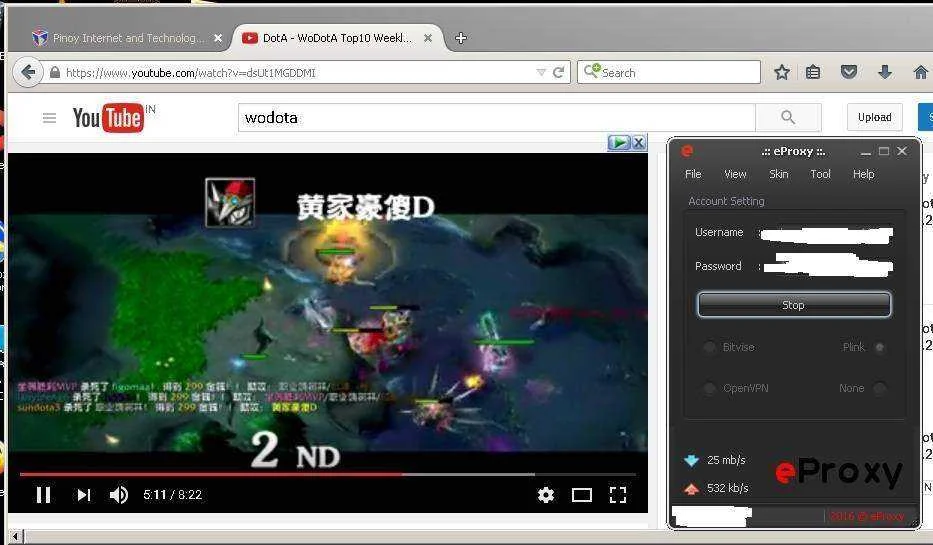Open the YouTube hamburger guide menu

click(49, 118)
